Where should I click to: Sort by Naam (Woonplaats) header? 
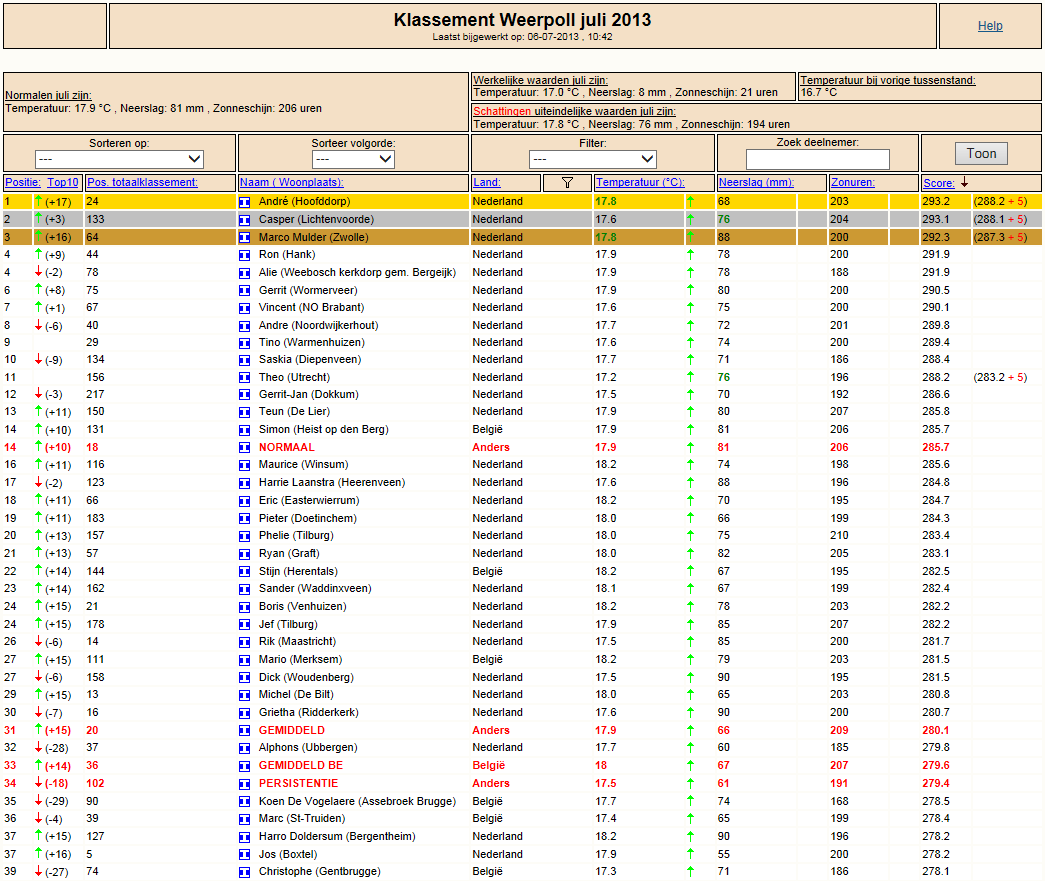pyautogui.click(x=291, y=183)
